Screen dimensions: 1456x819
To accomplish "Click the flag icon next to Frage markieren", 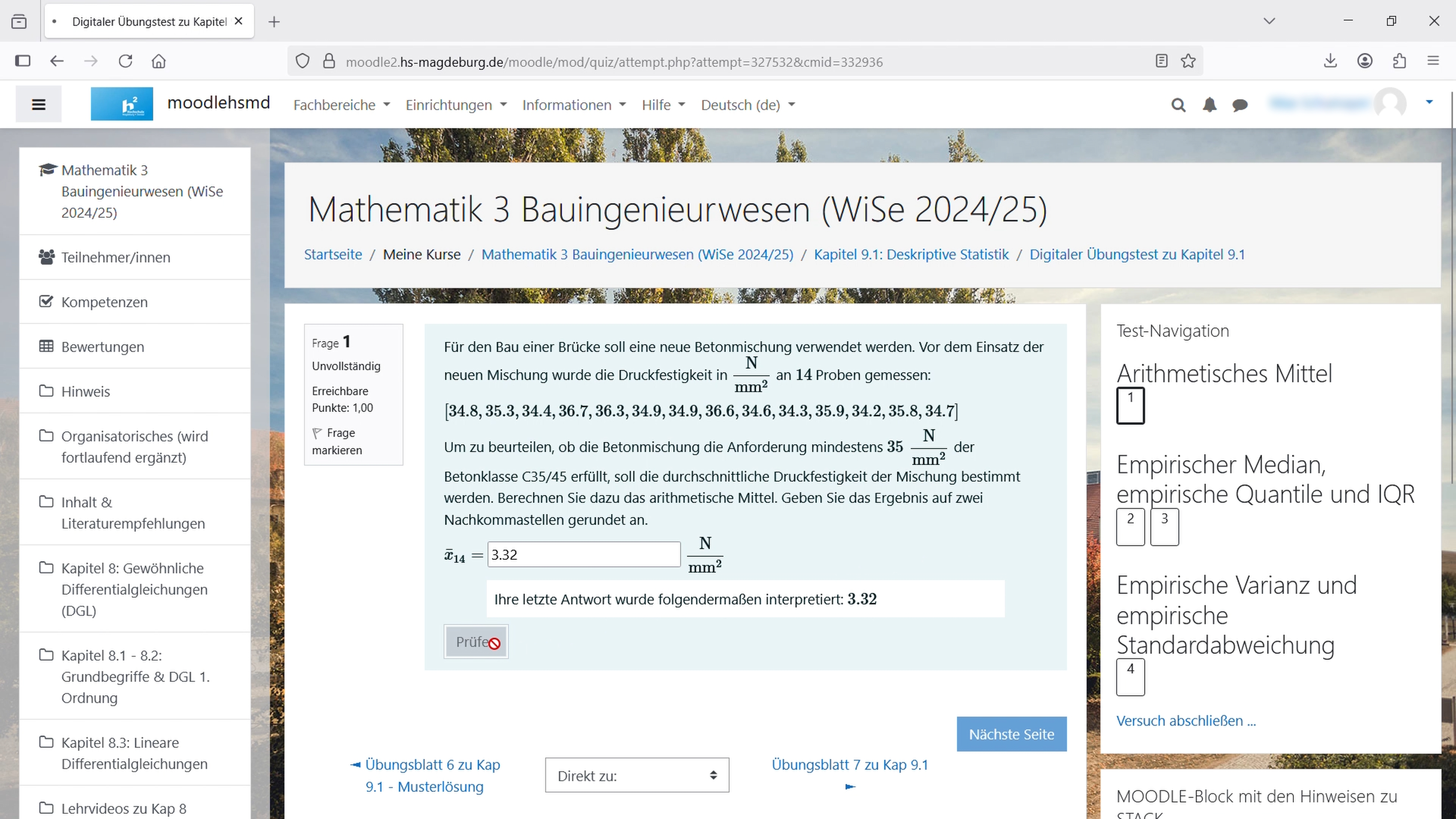I will (x=318, y=432).
